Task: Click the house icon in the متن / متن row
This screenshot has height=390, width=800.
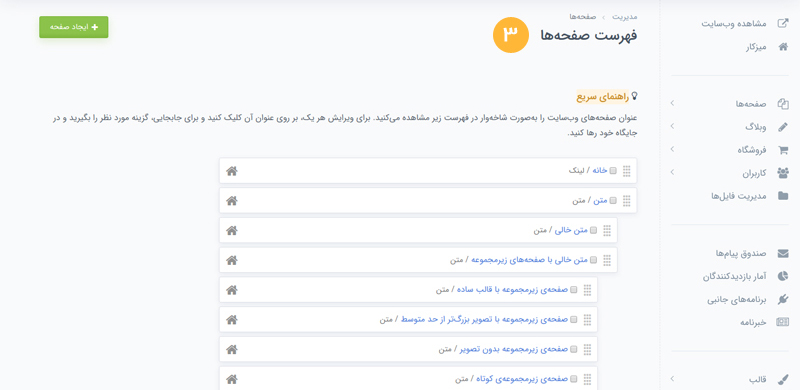Action: click(x=232, y=201)
